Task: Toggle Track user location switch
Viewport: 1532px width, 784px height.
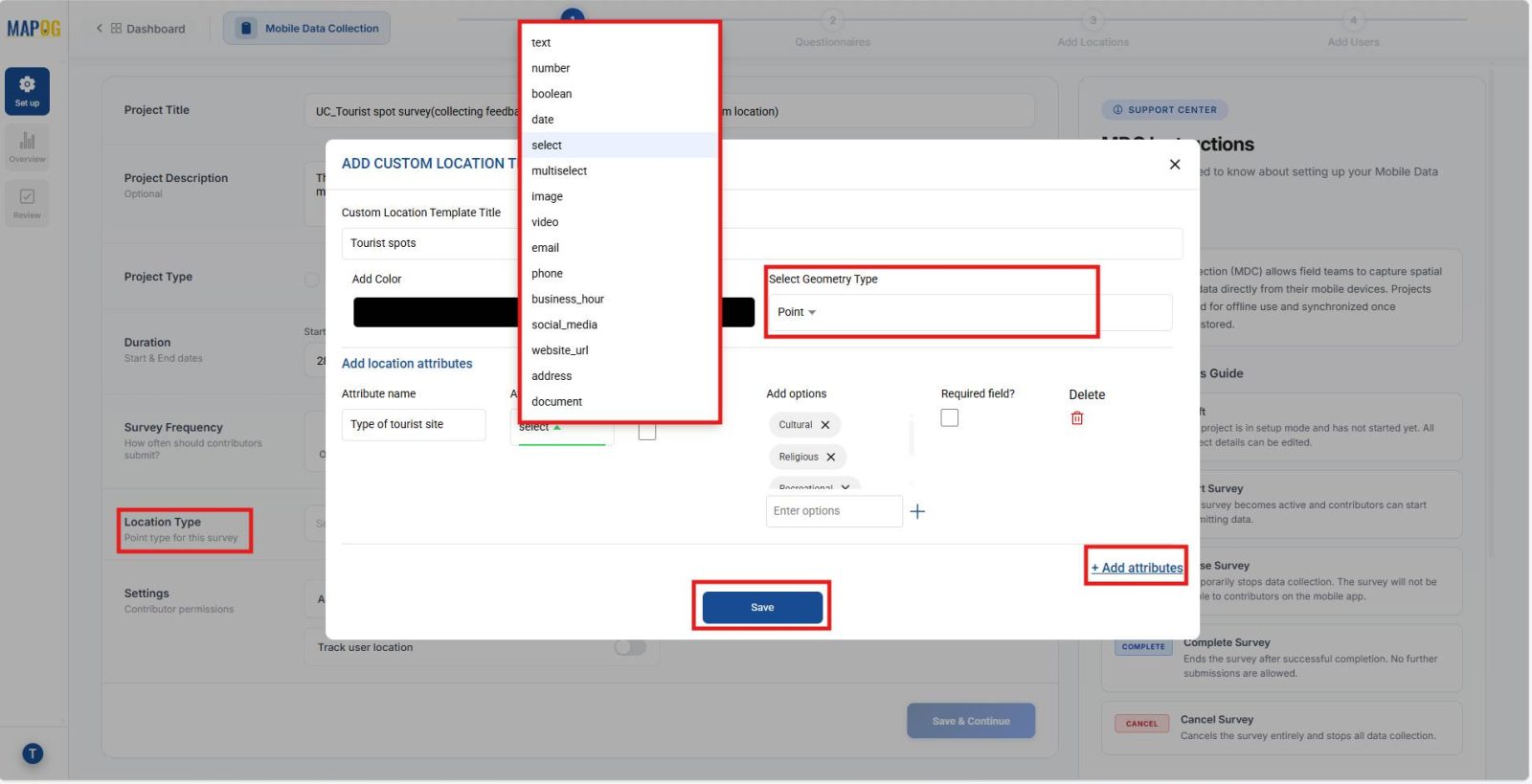Action: click(x=630, y=648)
